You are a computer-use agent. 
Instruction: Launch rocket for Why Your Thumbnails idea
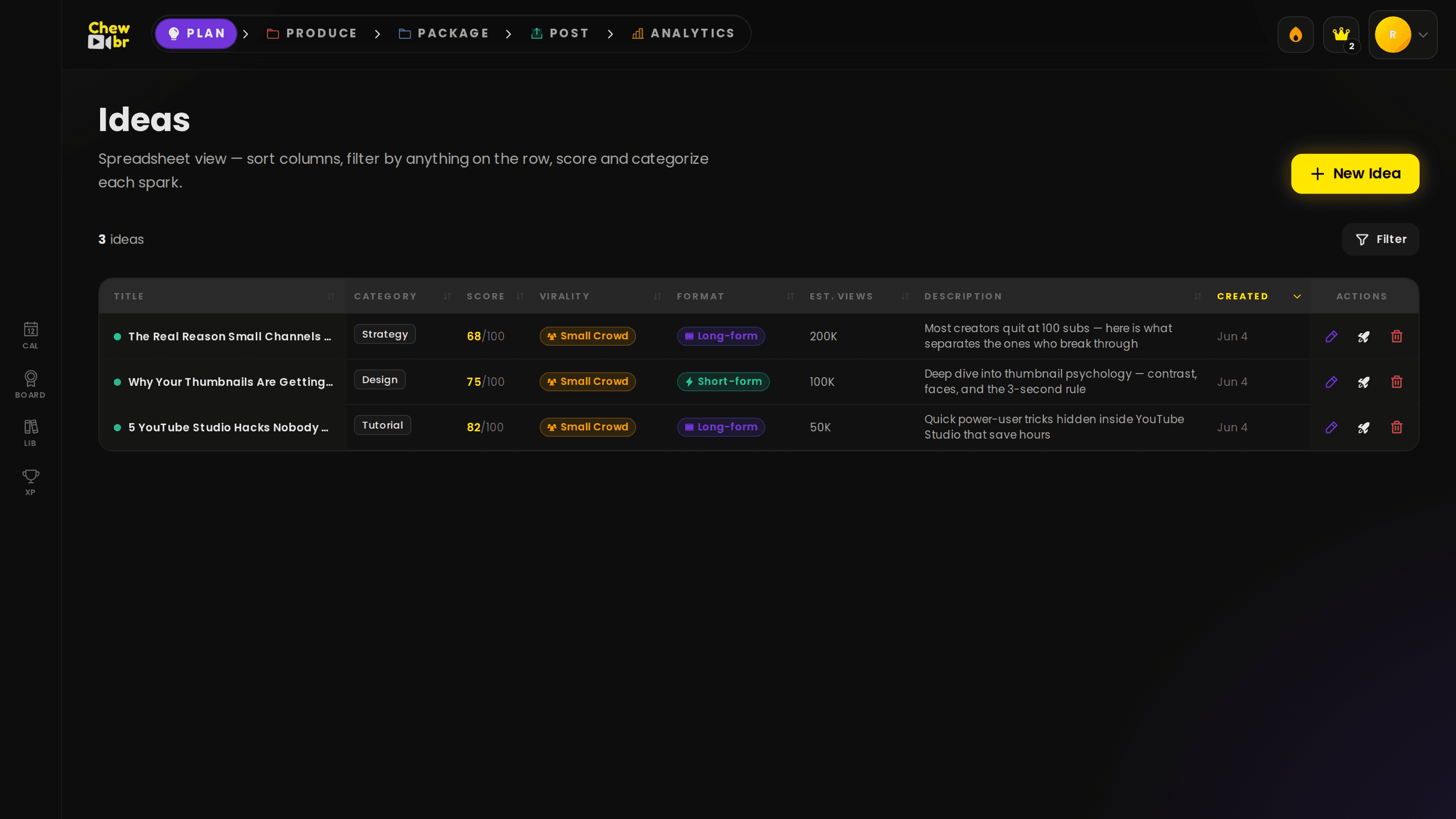1364,382
